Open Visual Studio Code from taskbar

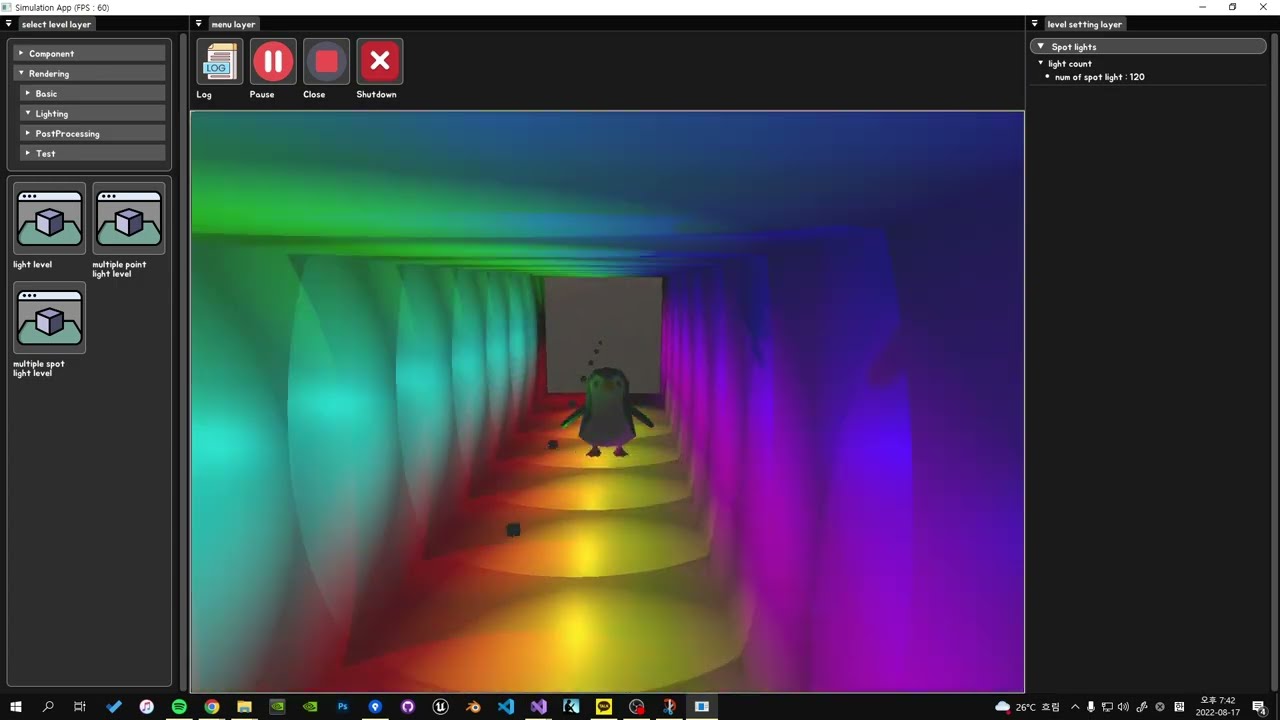coord(506,706)
